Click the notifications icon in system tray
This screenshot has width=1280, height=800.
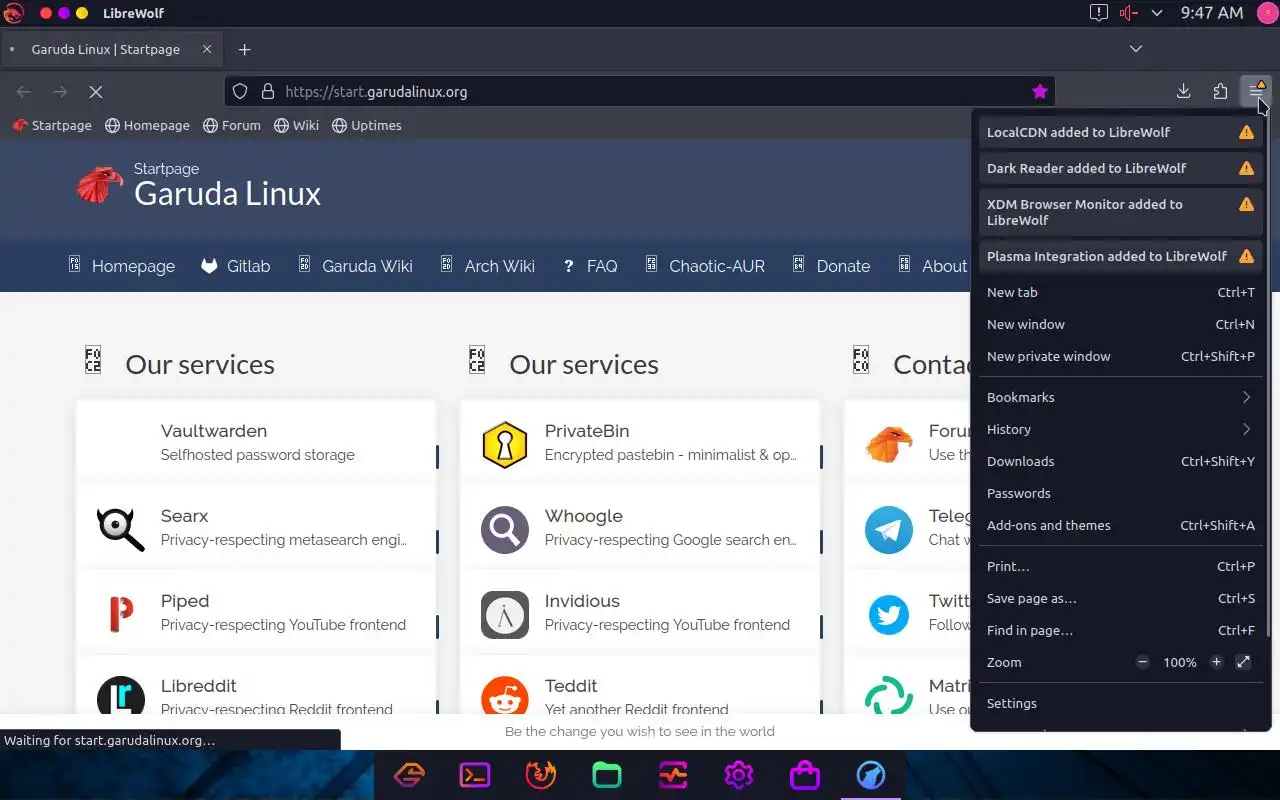click(1098, 13)
